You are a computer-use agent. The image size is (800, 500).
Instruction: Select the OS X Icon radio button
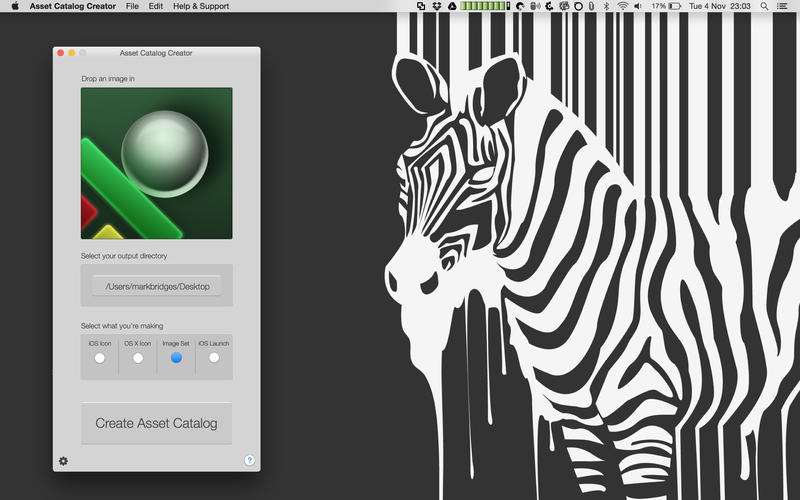tap(138, 358)
